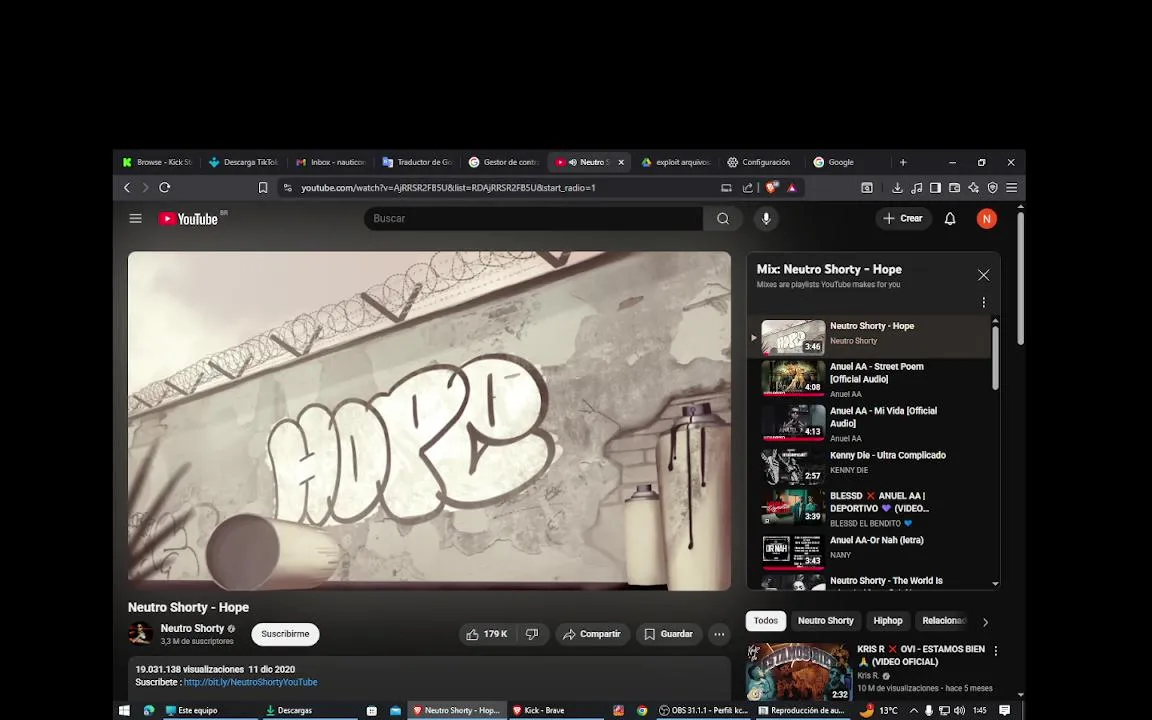
Task: Switch to Gmail Inbox tab
Action: (331, 162)
